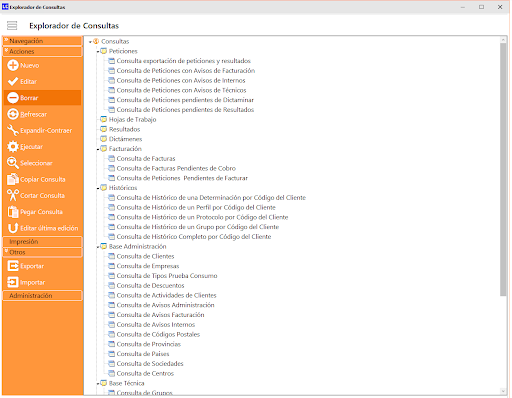Open the hamburger menu beside Explorador de Consultas
This screenshot has width=512, height=398.
coord(12,26)
